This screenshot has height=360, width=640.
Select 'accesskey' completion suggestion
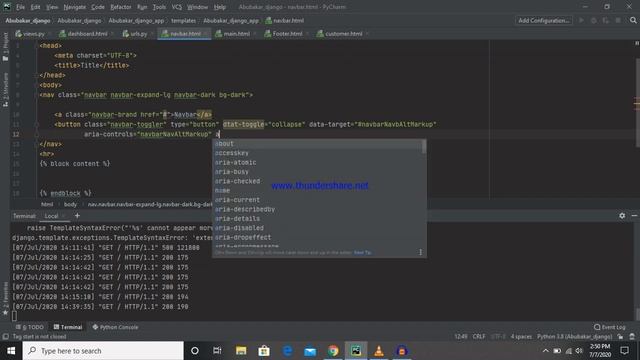317,153
